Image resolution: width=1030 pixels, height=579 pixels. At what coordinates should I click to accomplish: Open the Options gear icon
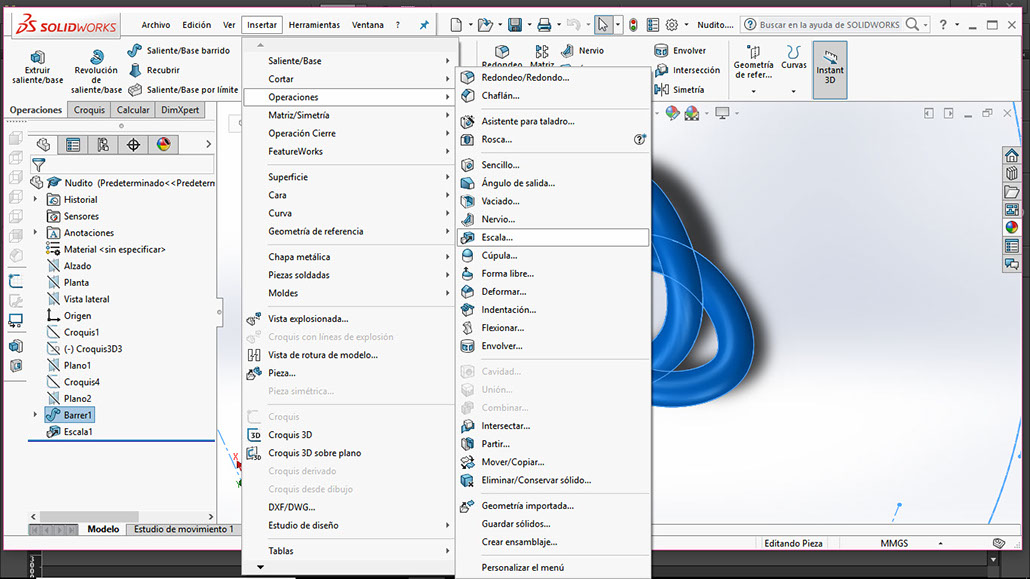point(671,25)
